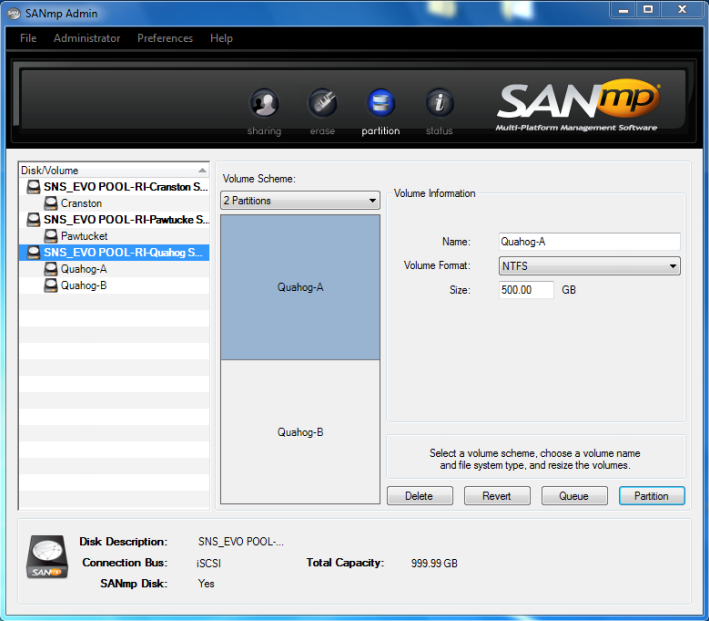Click the SANmp disk image in details panel
This screenshot has height=621, width=709.
point(47,557)
